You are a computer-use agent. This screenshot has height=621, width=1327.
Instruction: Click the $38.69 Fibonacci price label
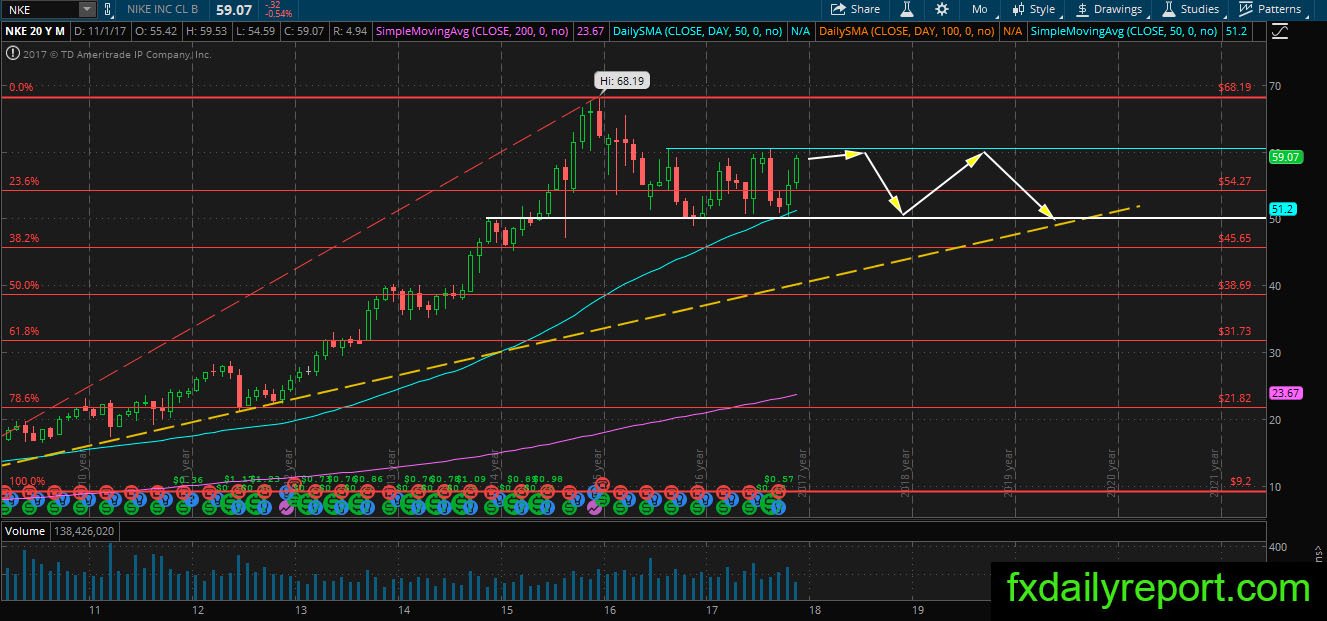1235,285
